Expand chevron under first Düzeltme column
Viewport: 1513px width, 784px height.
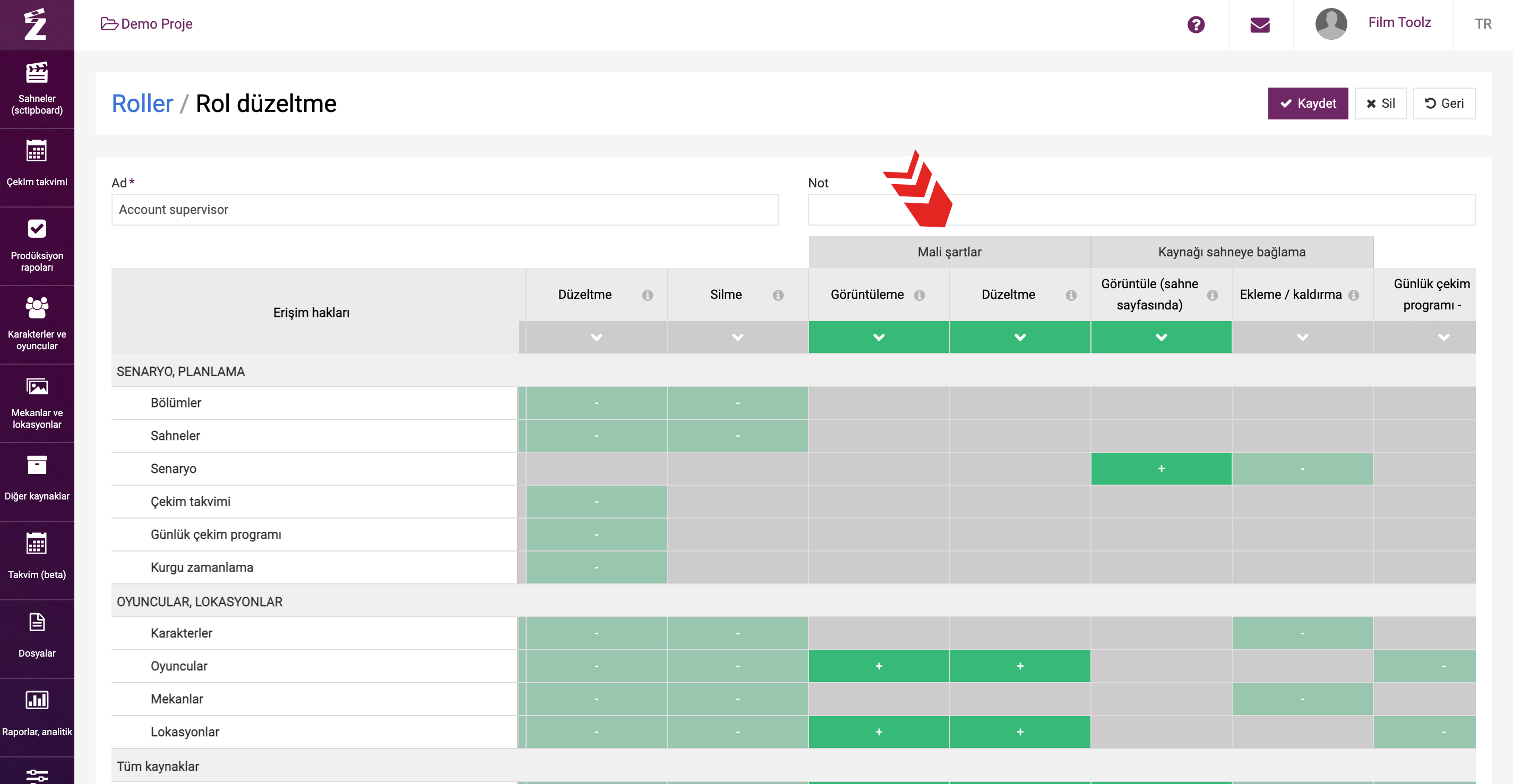[596, 337]
